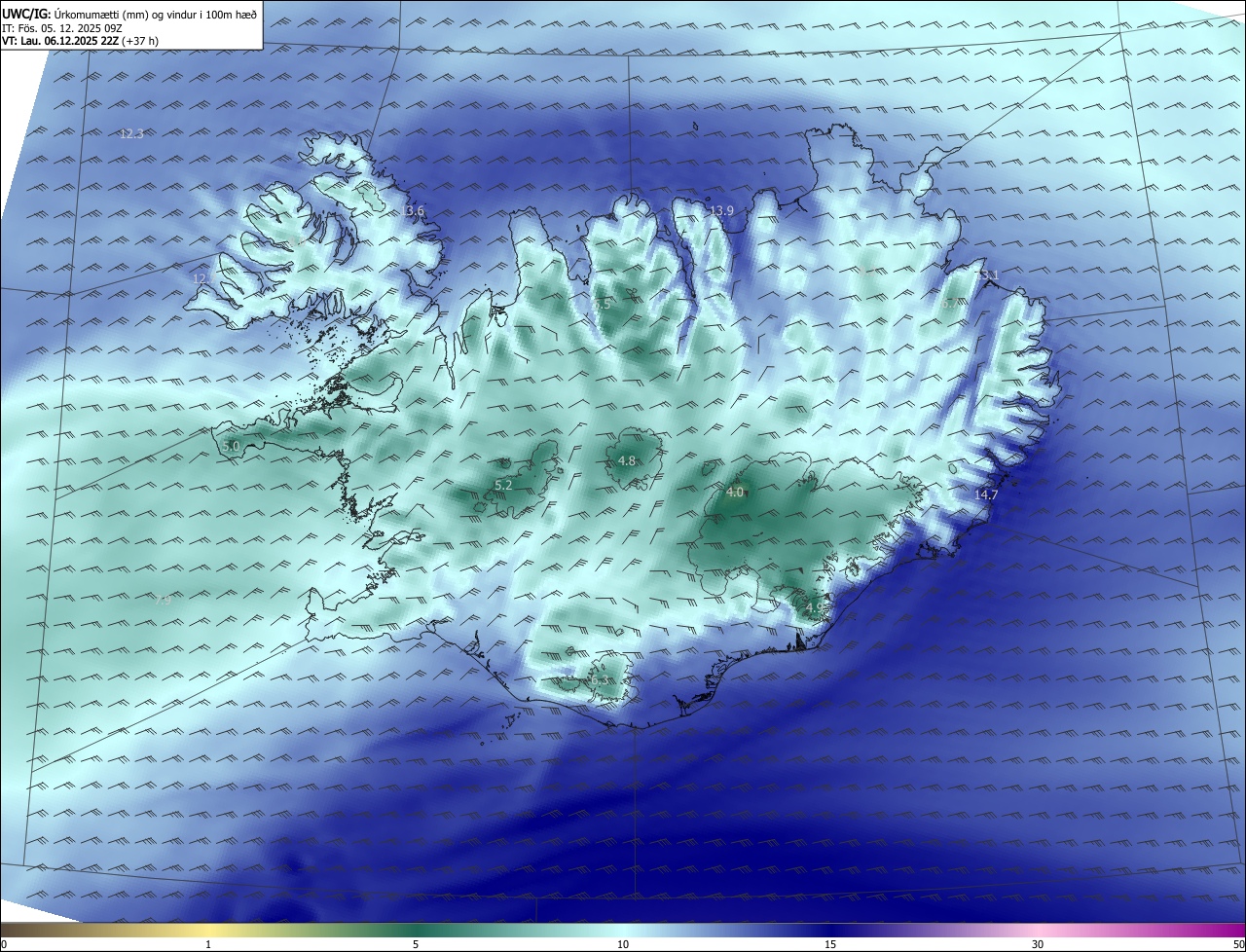Click the 13.9 value label
Image resolution: width=1246 pixels, height=952 pixels.
(721, 211)
